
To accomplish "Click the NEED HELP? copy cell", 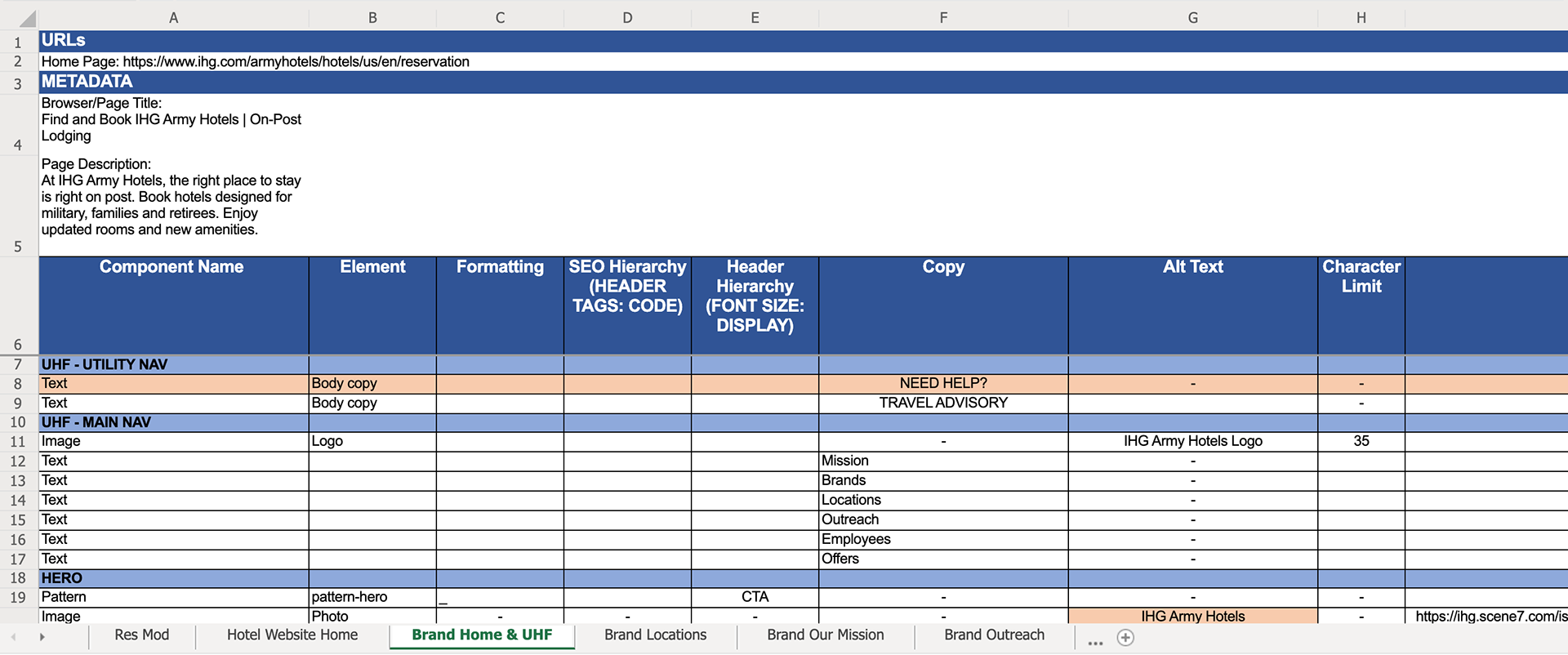I will click(x=943, y=383).
